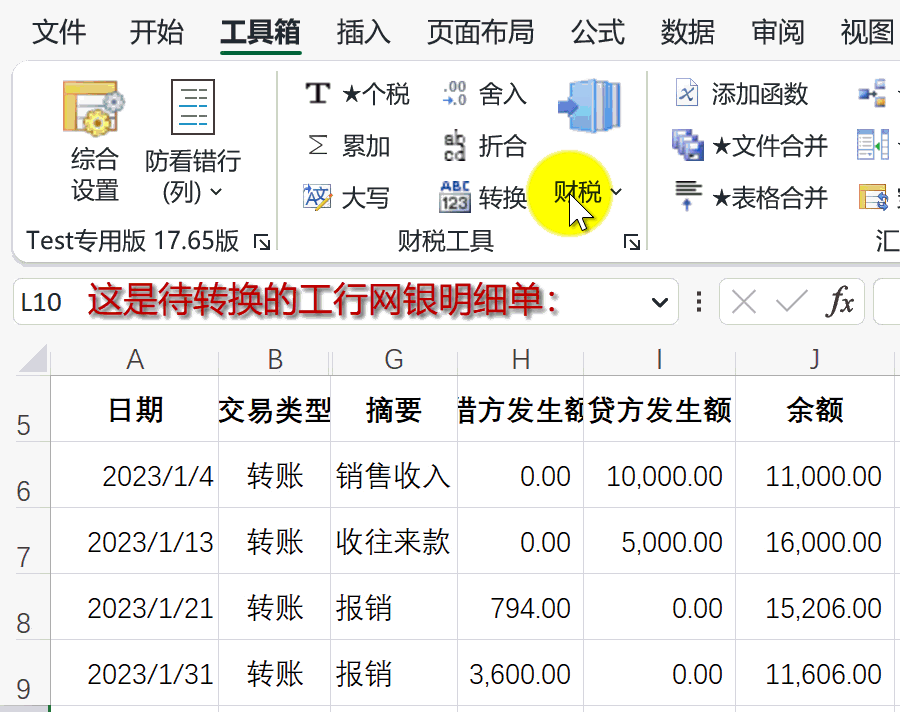This screenshot has height=712, width=900.
Task: Open the 财税工具 group dialog launcher
Action: click(x=632, y=242)
